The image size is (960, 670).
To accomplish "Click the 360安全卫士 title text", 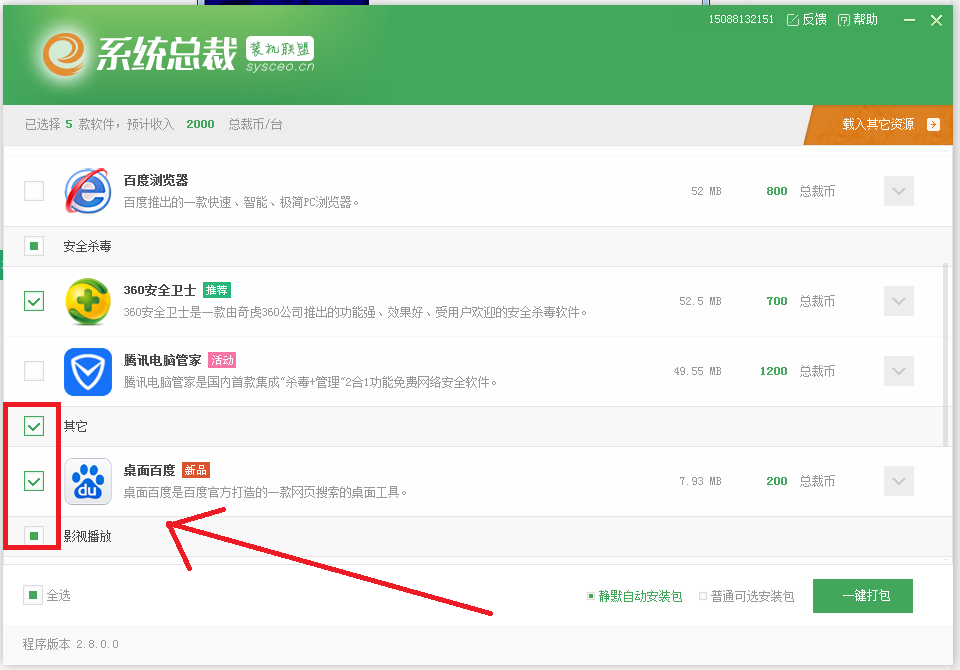I will (159, 290).
